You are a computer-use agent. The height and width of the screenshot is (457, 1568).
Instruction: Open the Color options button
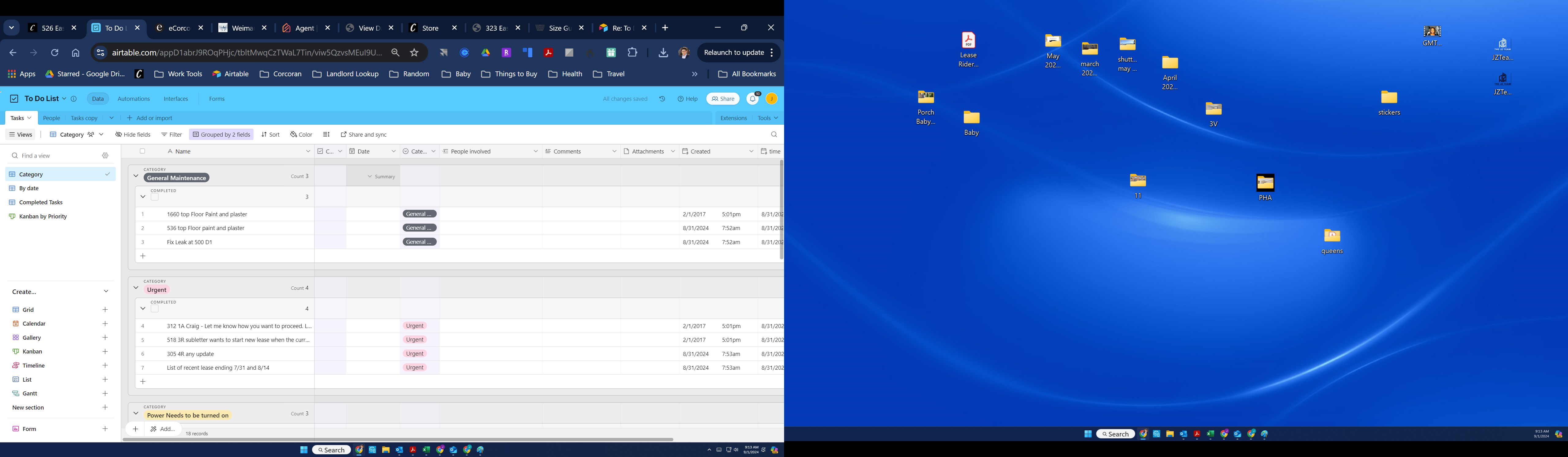pos(301,134)
